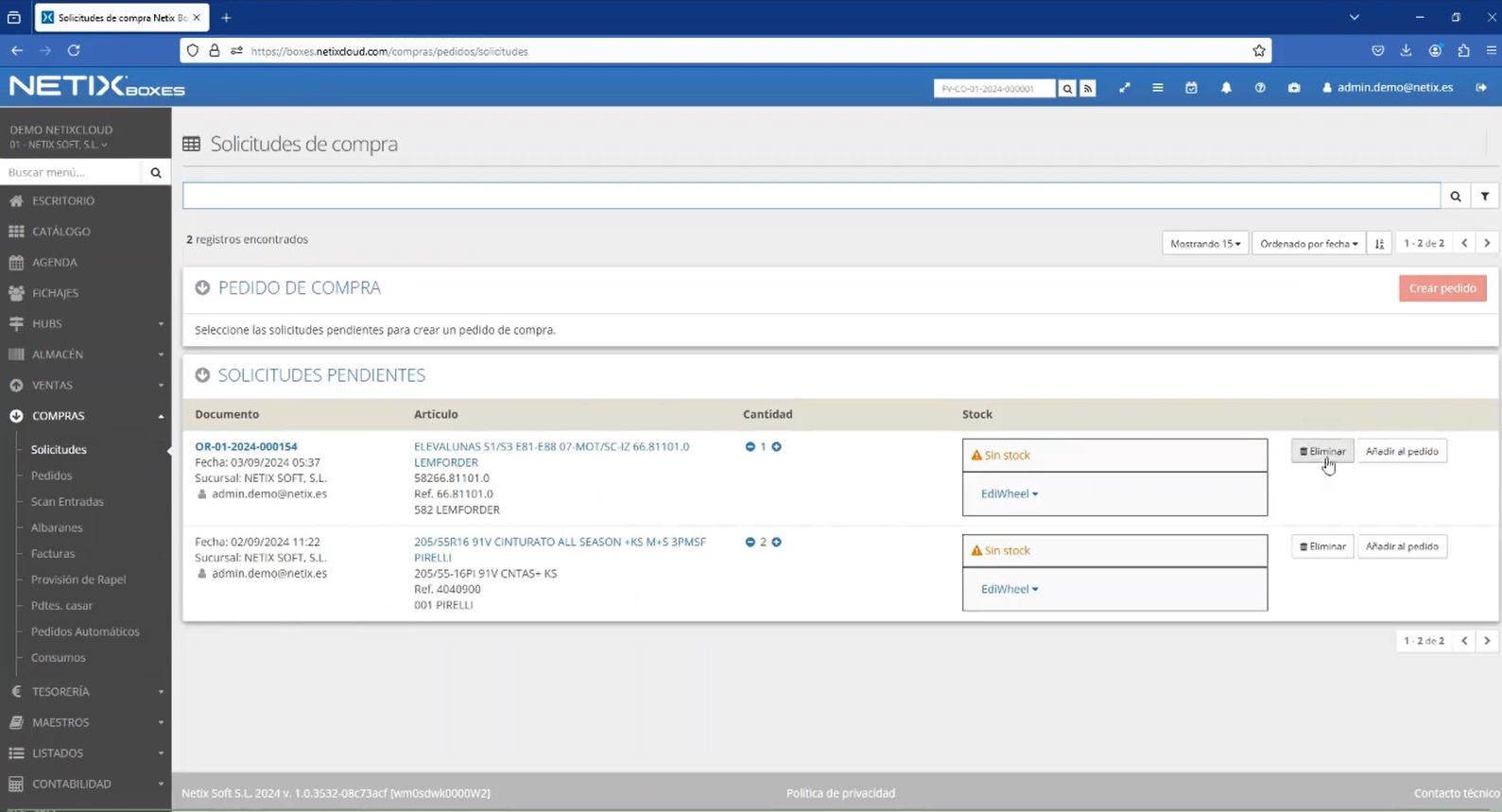The height and width of the screenshot is (812, 1502).
Task: Expand the VENTAS menu
Action: (85, 386)
